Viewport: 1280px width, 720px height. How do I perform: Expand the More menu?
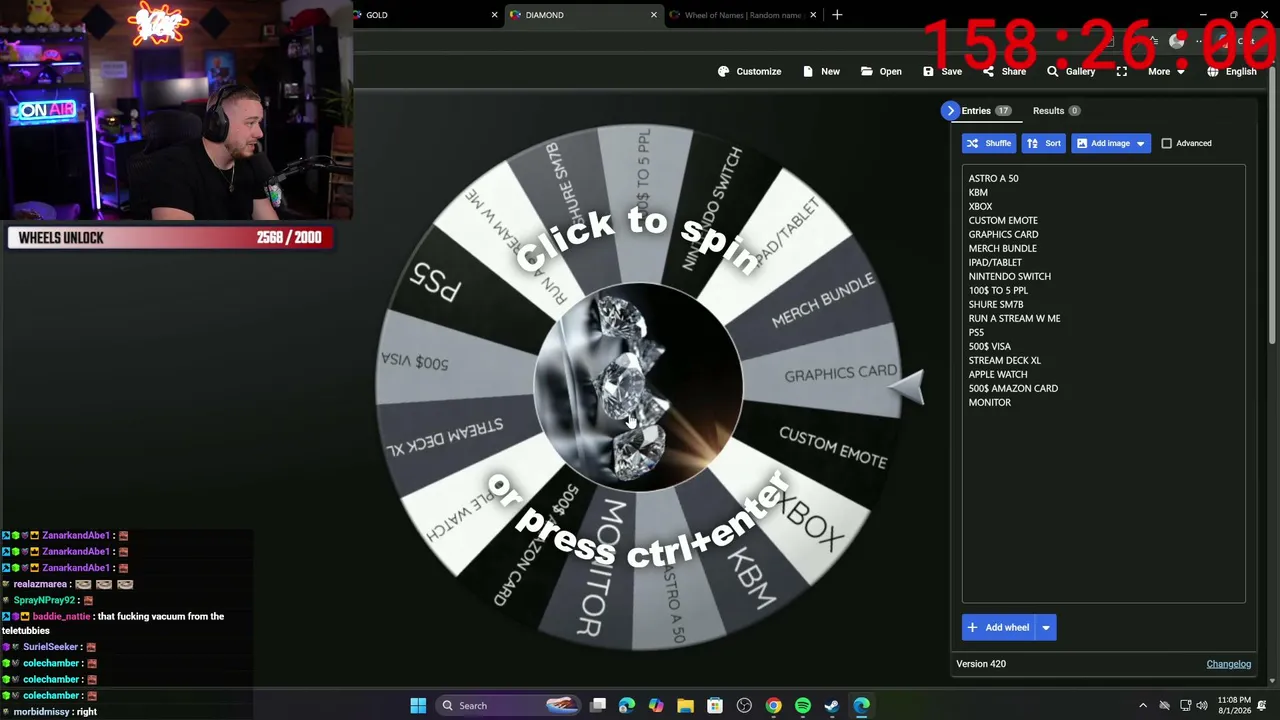click(x=1166, y=71)
